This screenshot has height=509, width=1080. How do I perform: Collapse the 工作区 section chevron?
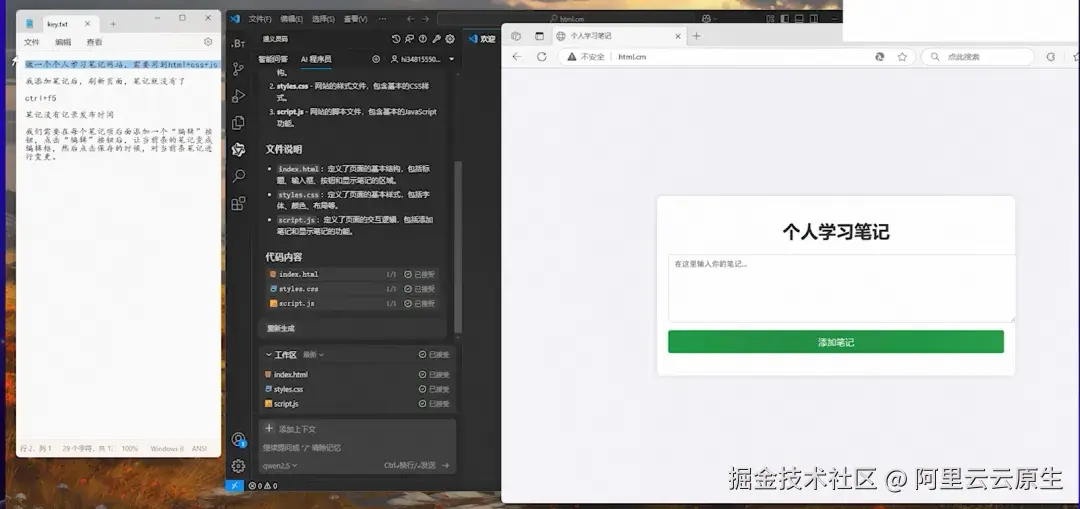tap(269, 355)
